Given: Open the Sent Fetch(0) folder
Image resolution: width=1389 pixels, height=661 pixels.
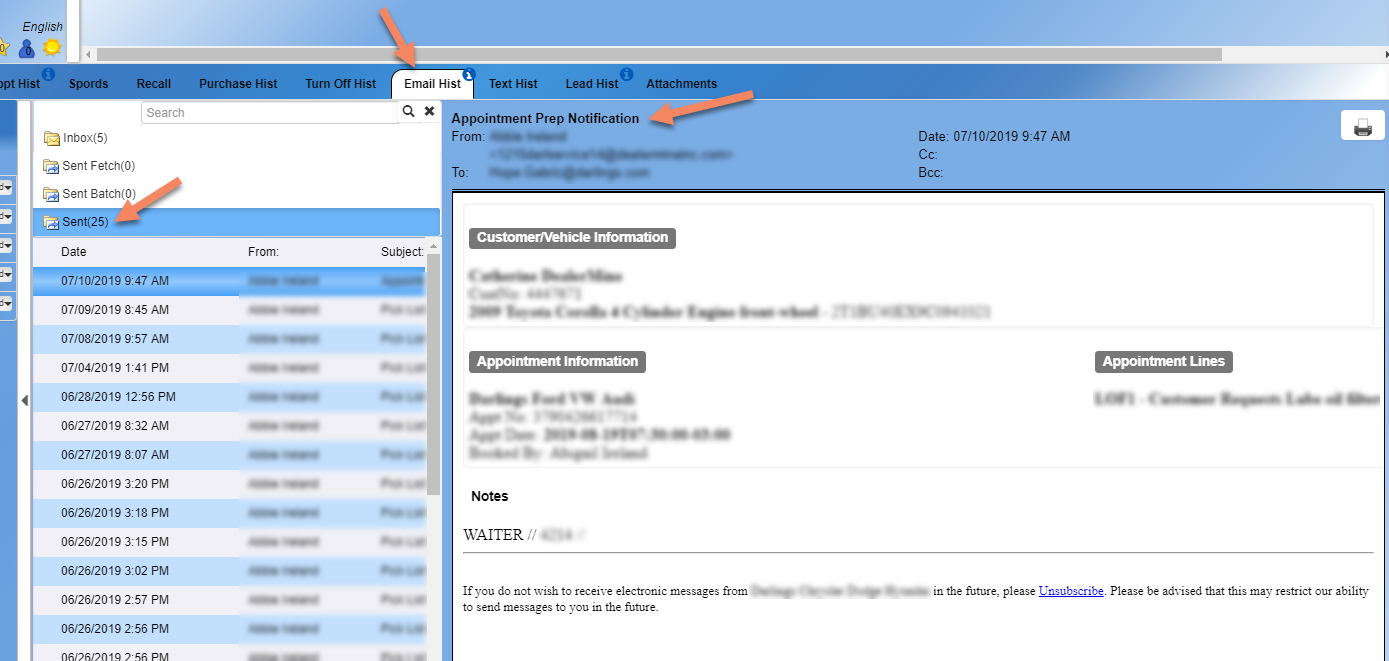Looking at the screenshot, I should (98, 166).
